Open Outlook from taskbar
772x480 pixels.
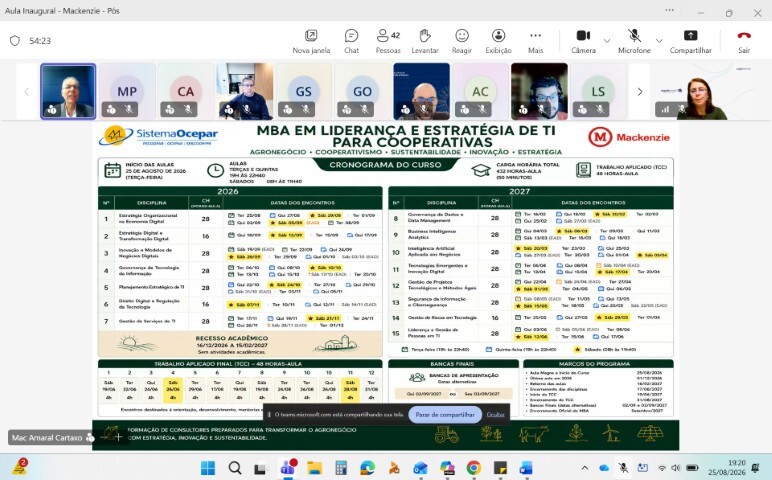coord(420,467)
